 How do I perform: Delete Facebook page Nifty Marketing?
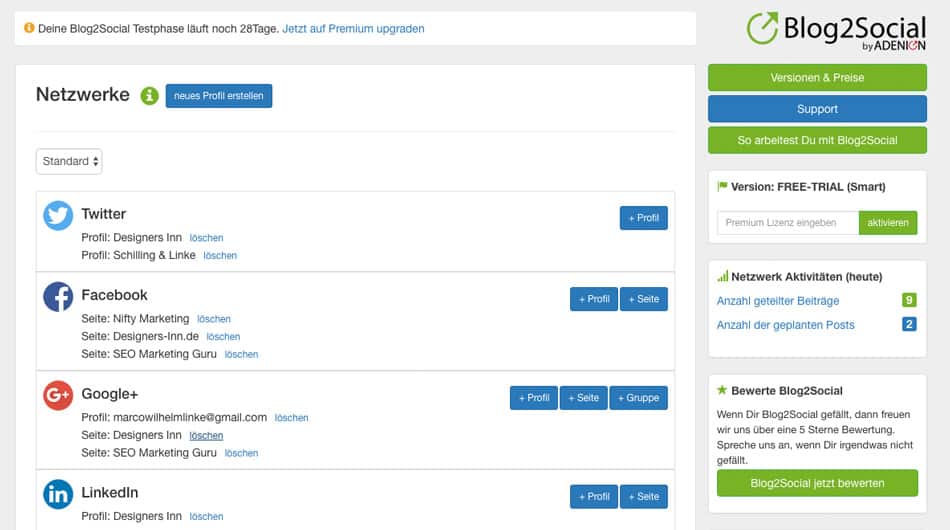click(x=214, y=319)
